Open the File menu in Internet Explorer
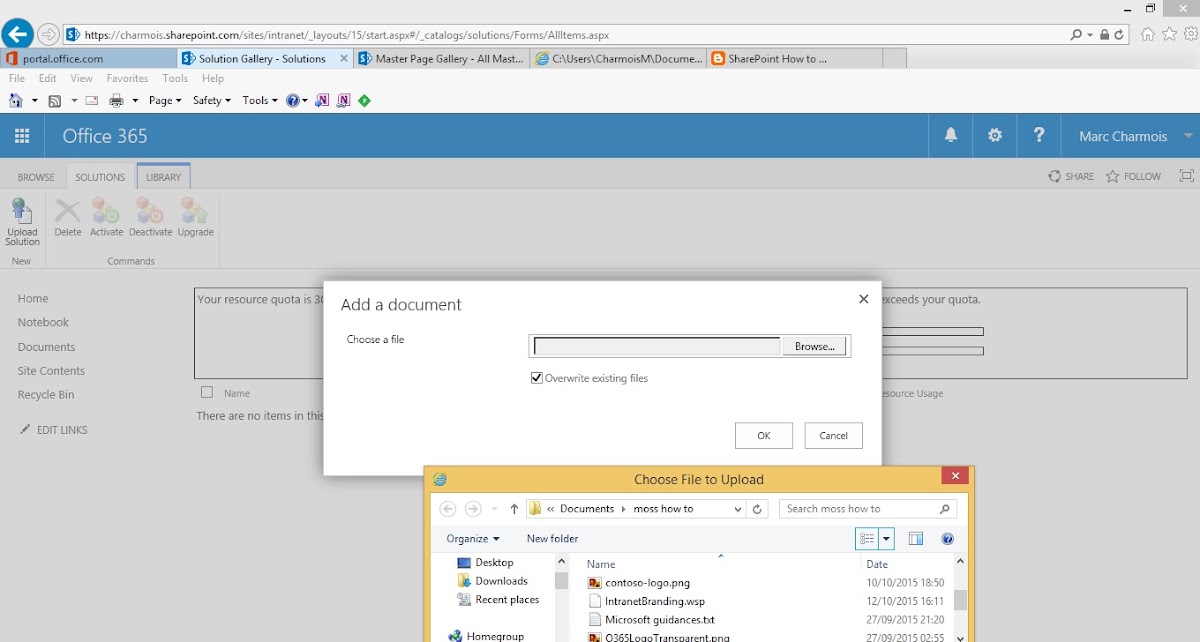 click(18, 78)
